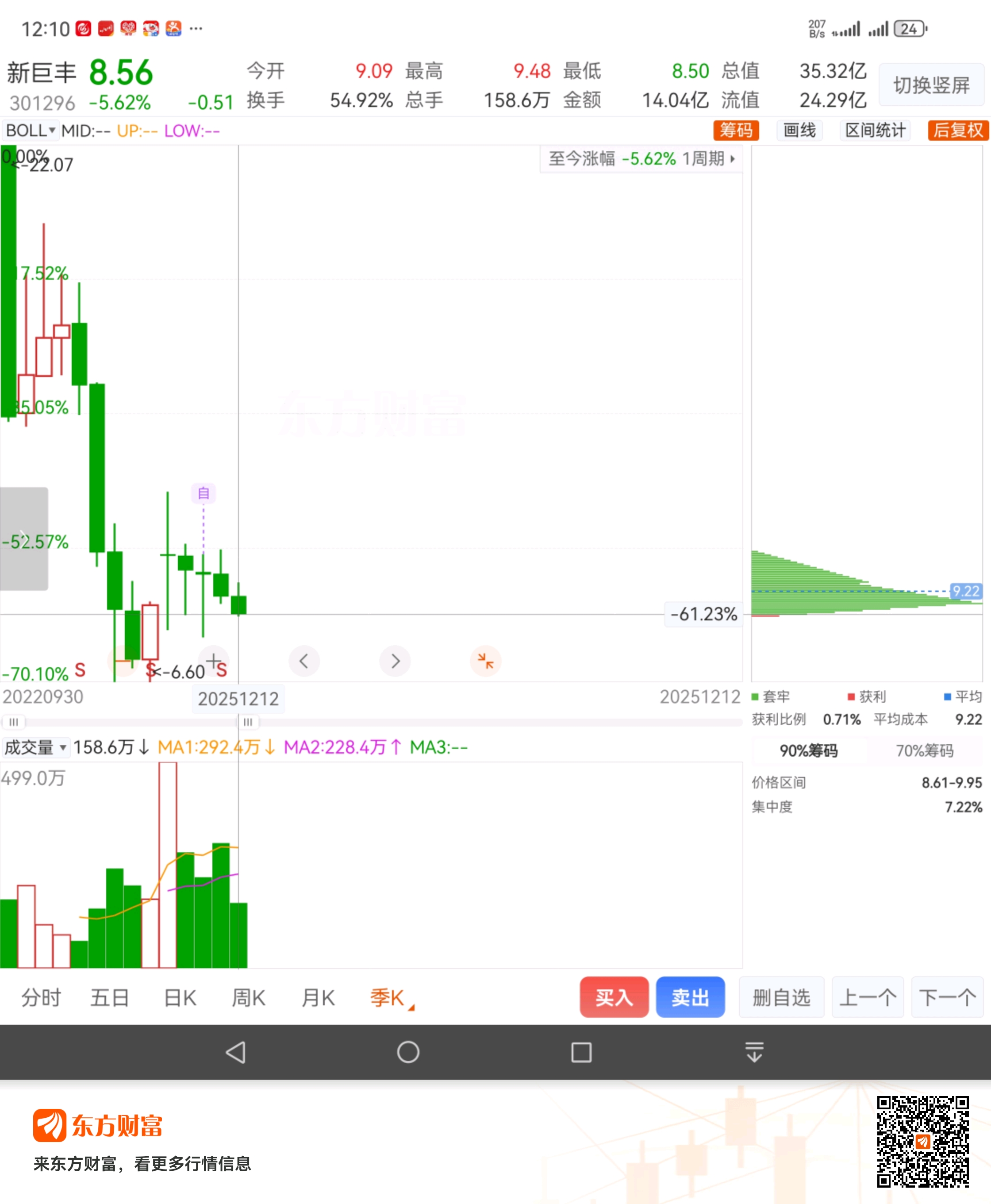This screenshot has height=1204, width=991.
Task: Tap the hide-navigation-bar down arrow icon
Action: point(754,1052)
